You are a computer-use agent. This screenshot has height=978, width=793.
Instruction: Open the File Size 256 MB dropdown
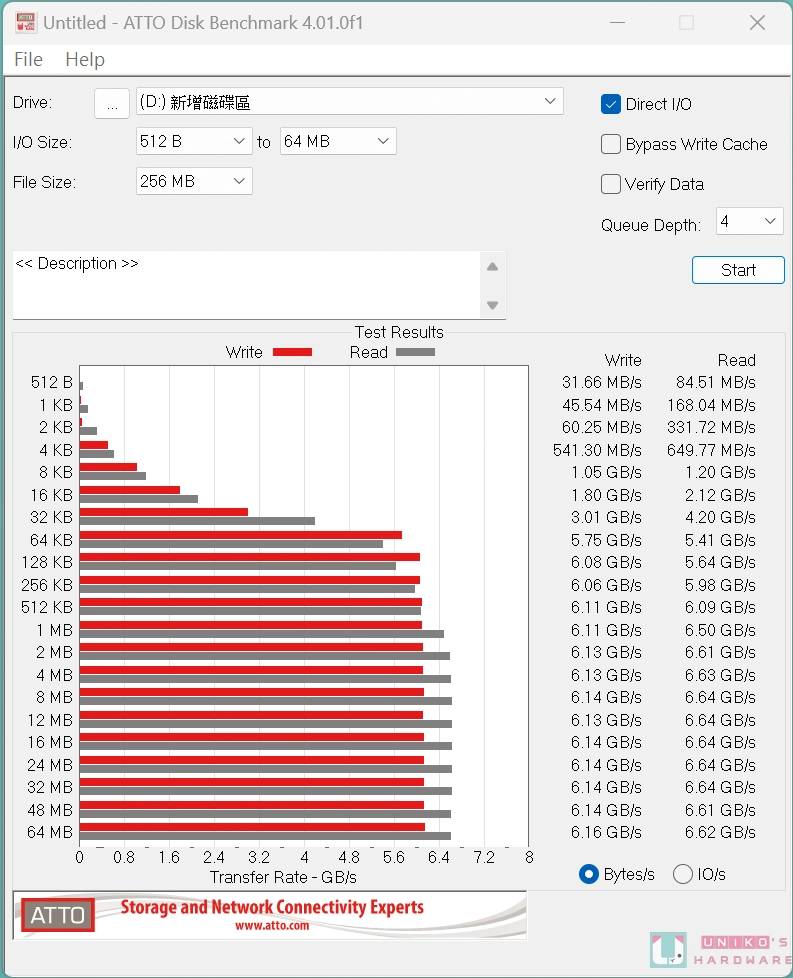click(x=194, y=182)
